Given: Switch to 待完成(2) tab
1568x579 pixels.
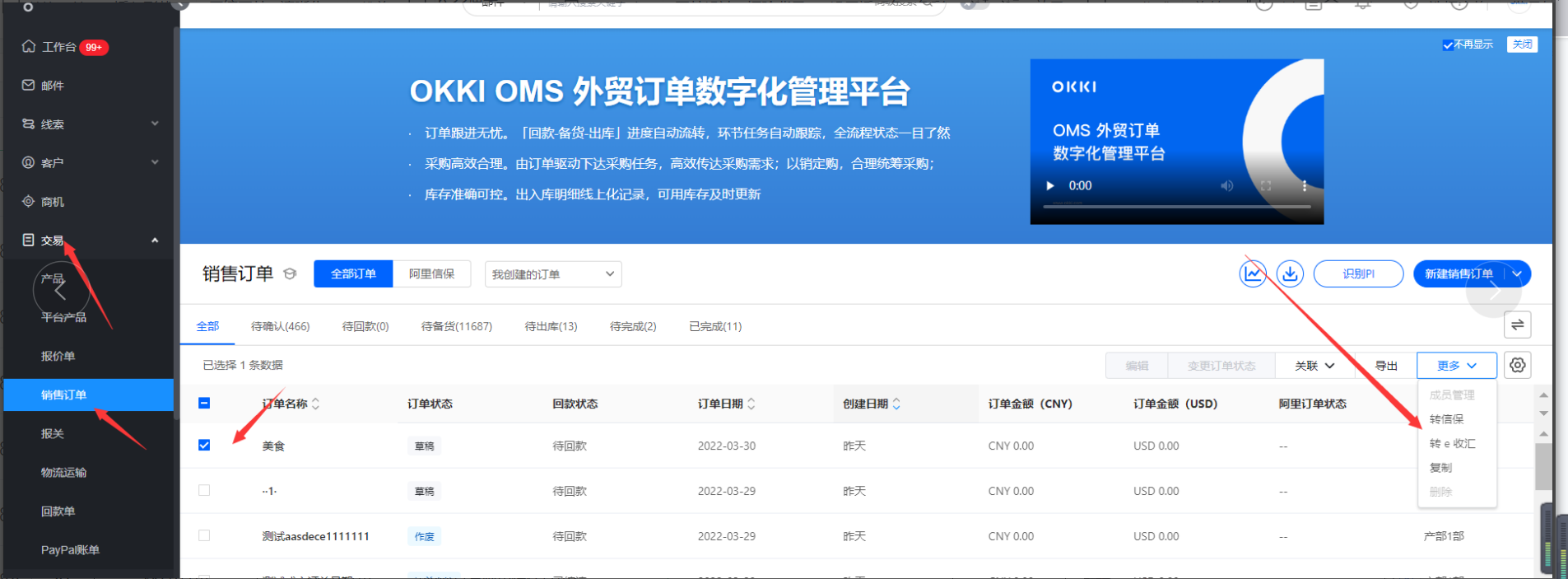Looking at the screenshot, I should click(x=633, y=326).
